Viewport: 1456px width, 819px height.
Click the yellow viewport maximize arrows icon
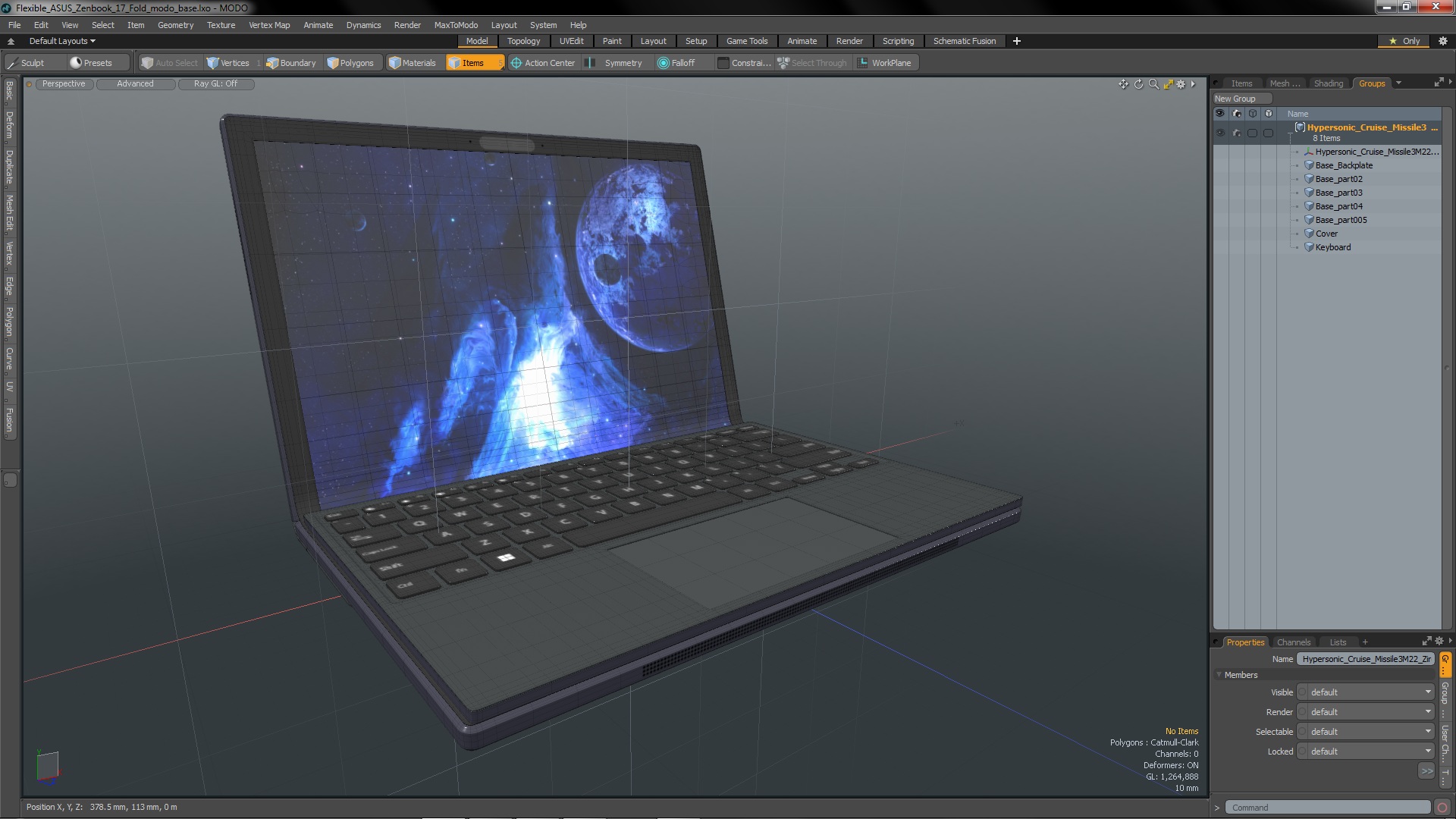click(1168, 84)
